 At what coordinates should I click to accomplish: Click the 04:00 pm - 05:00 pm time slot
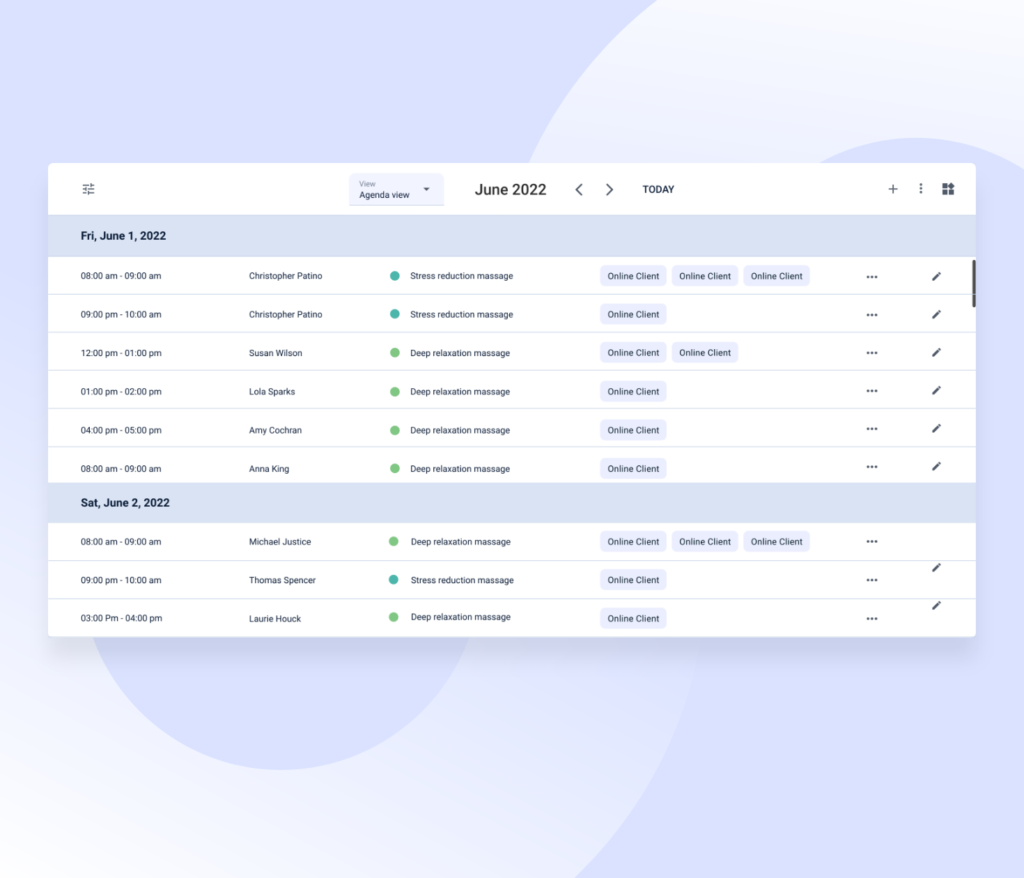tap(121, 430)
